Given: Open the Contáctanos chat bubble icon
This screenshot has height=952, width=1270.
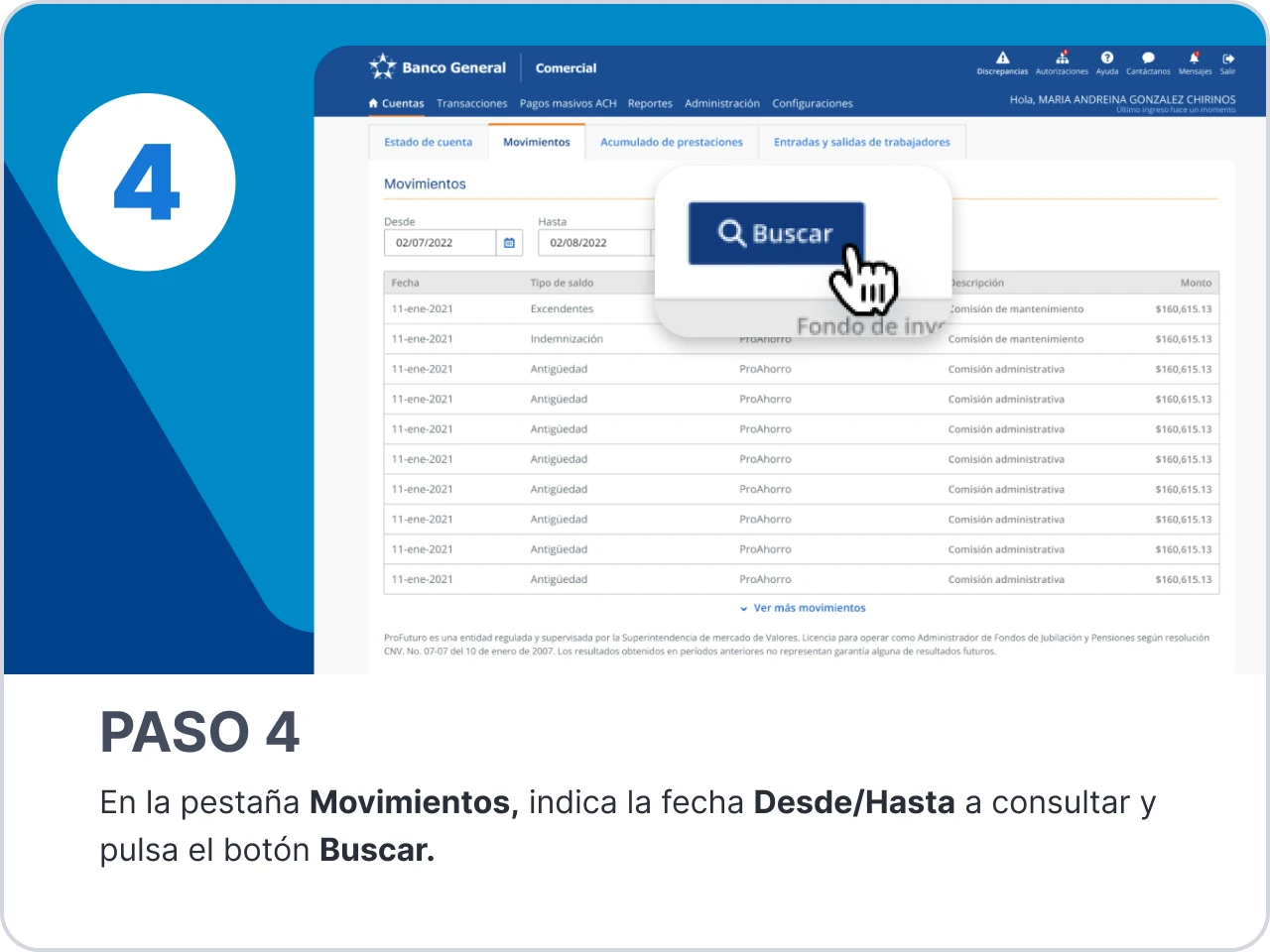Looking at the screenshot, I should (1148, 59).
